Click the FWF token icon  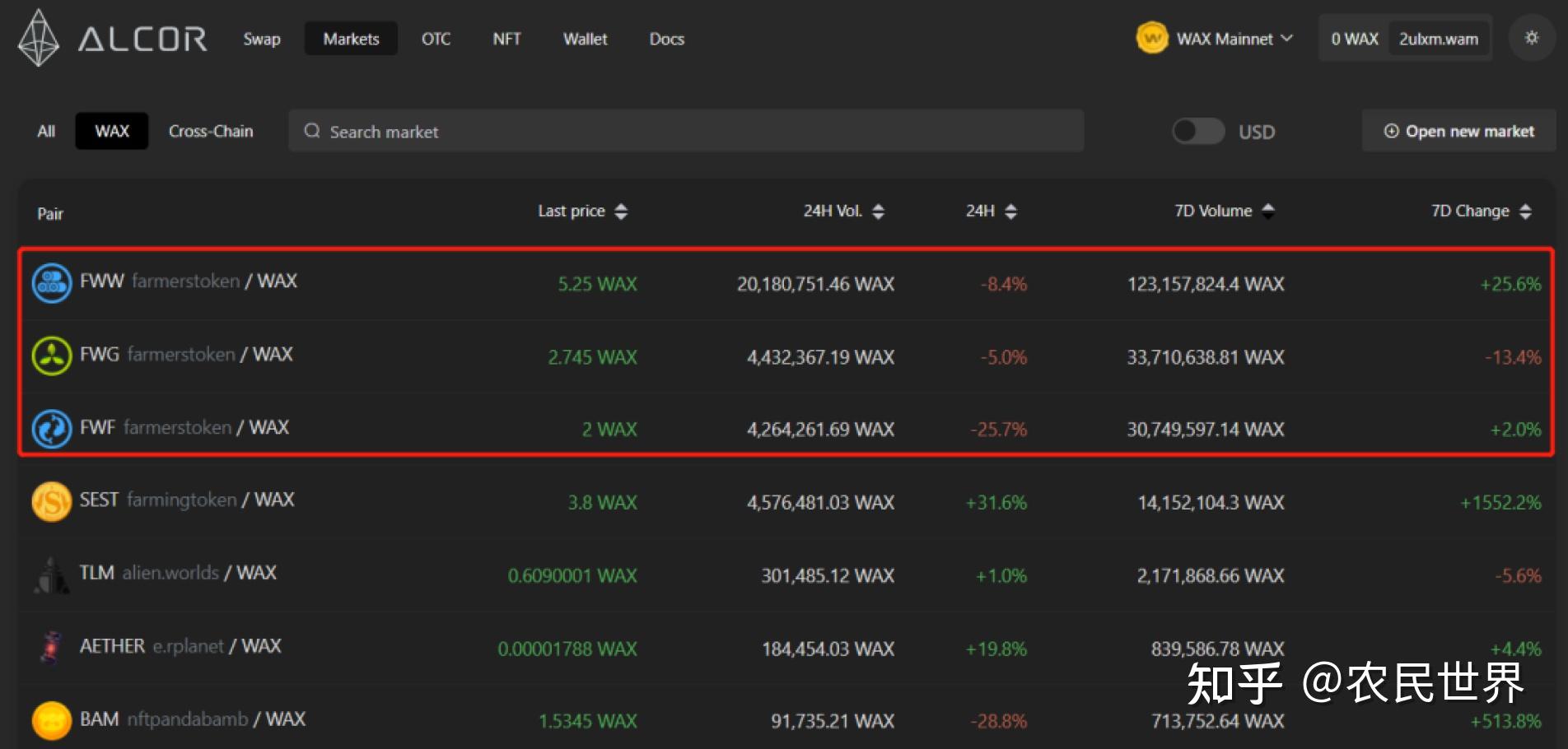pyautogui.click(x=52, y=429)
